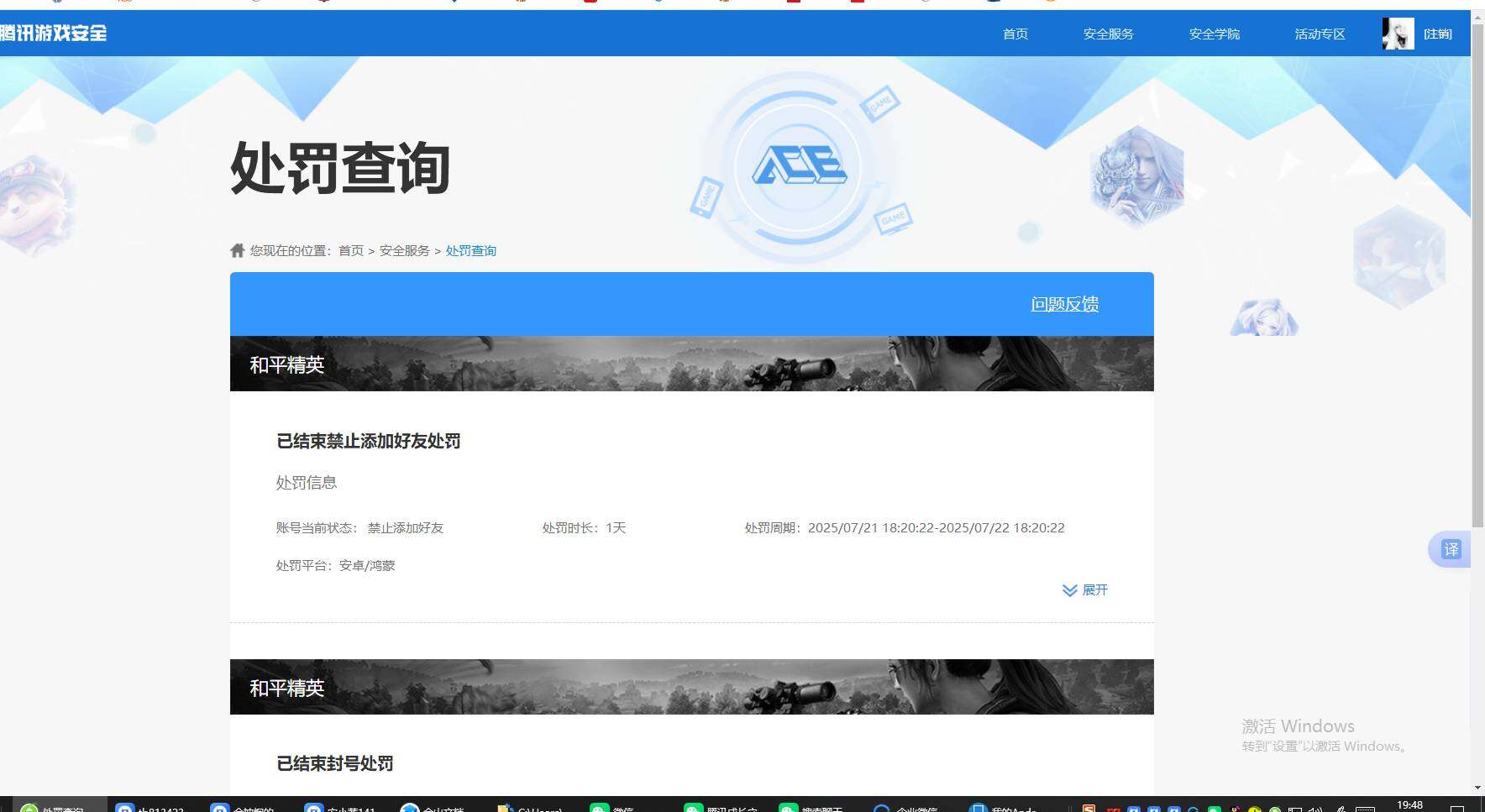
Task: Expand the 和平精英 punishment details via 展开
Action: [x=1085, y=590]
